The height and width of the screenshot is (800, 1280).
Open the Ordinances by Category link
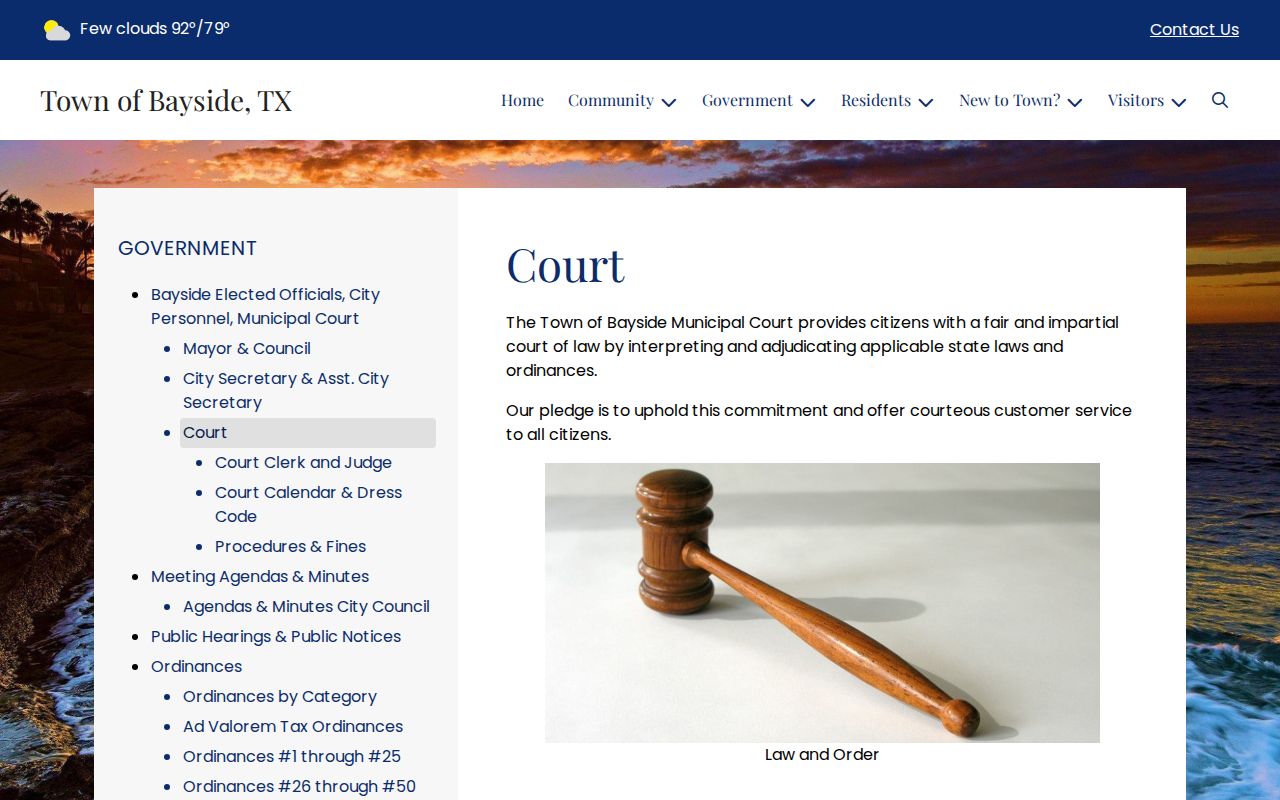click(280, 696)
